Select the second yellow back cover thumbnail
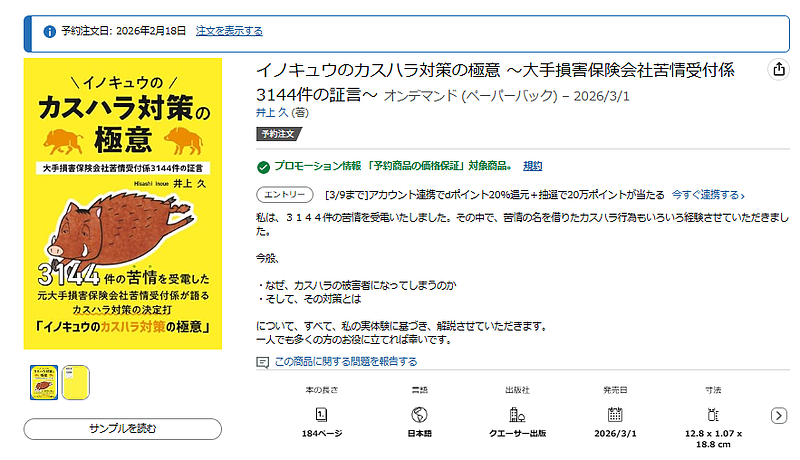This screenshot has width=800, height=460. (x=76, y=382)
